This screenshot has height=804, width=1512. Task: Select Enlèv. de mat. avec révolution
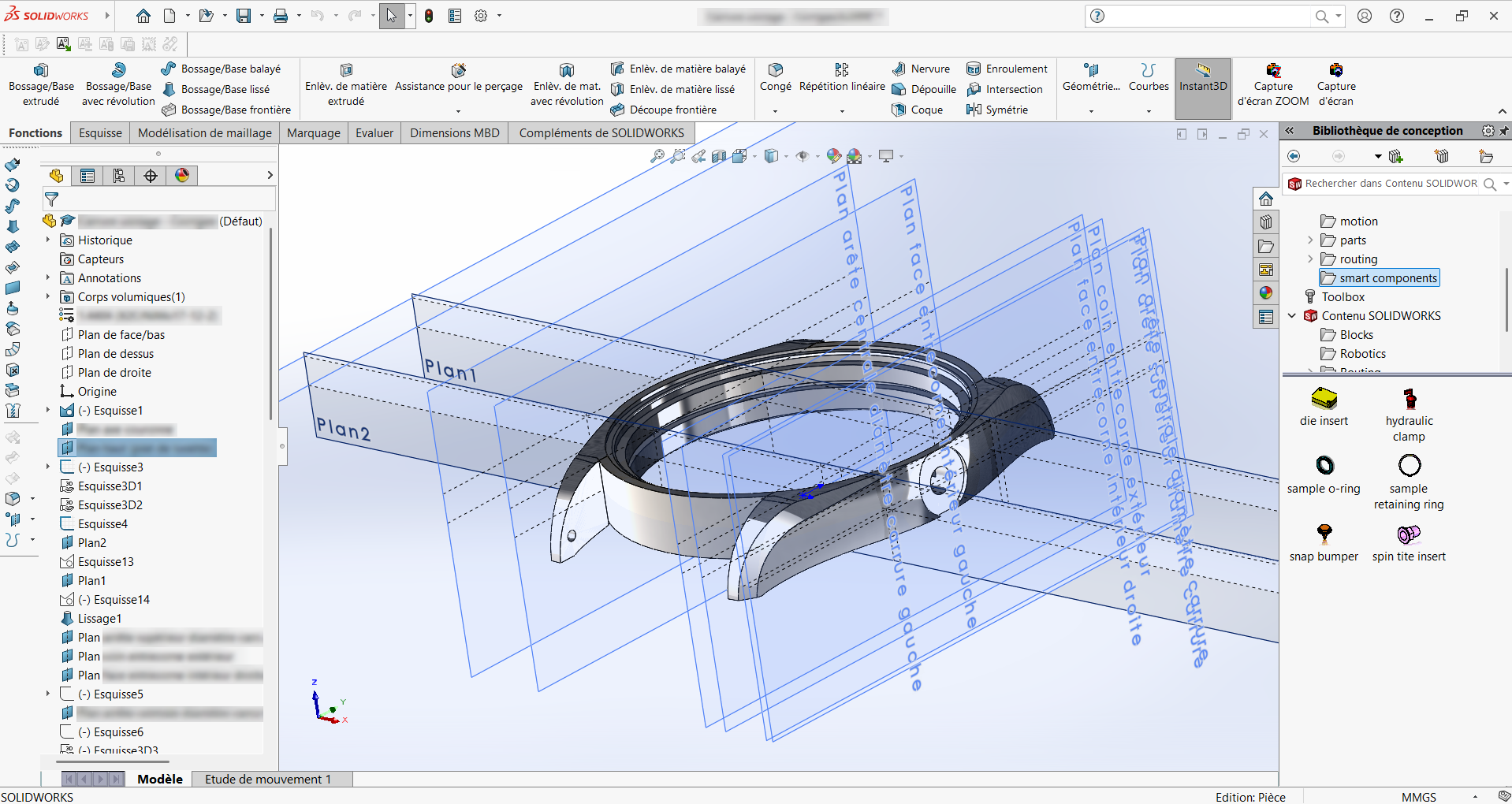(x=567, y=84)
